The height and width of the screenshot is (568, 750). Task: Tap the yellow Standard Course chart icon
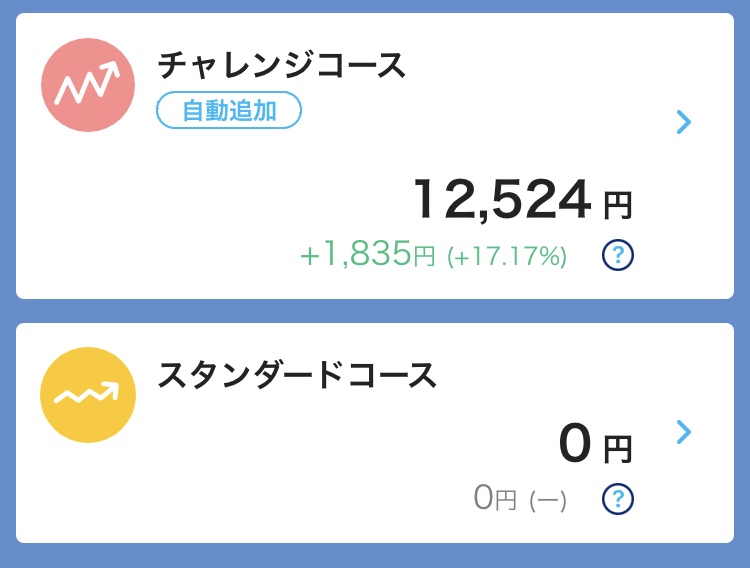pyautogui.click(x=88, y=395)
